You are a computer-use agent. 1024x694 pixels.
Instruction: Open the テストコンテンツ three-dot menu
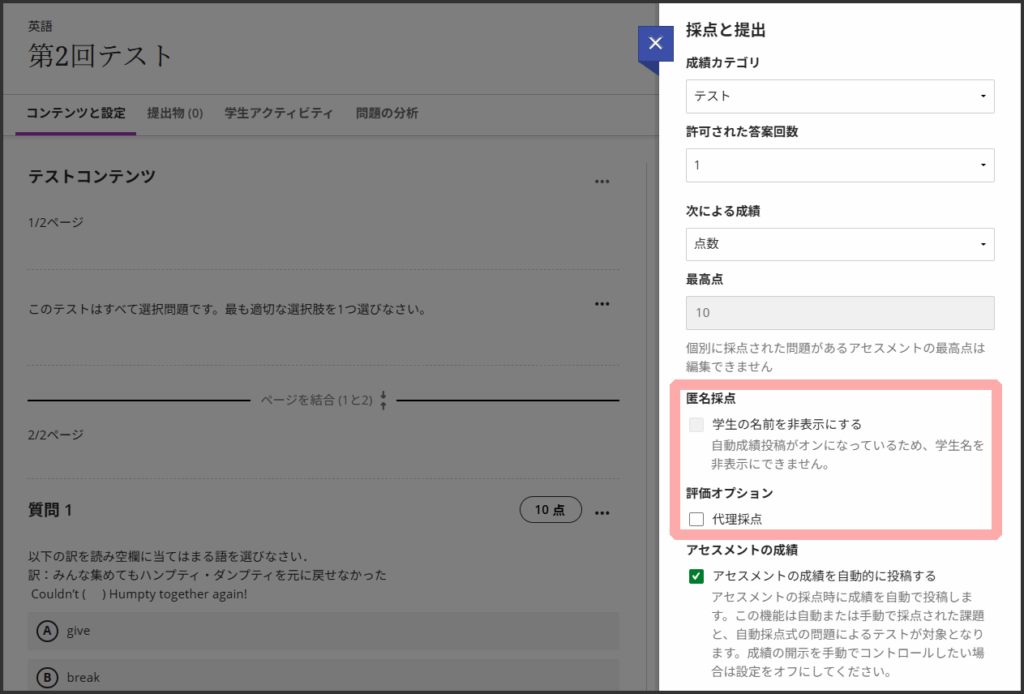(x=601, y=182)
